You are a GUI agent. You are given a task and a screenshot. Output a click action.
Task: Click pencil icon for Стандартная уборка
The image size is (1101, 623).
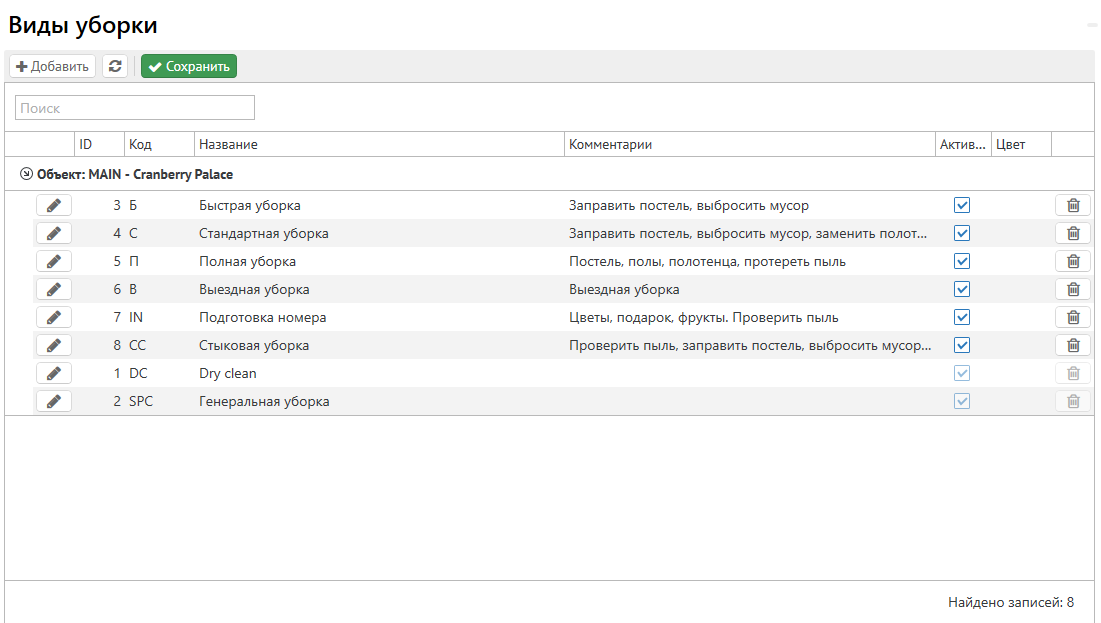coord(54,233)
